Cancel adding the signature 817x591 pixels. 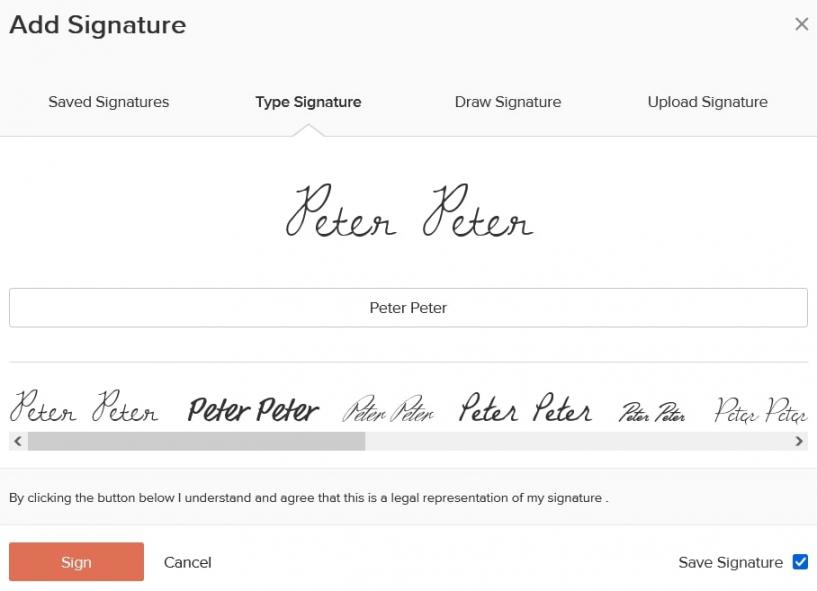coord(188,562)
